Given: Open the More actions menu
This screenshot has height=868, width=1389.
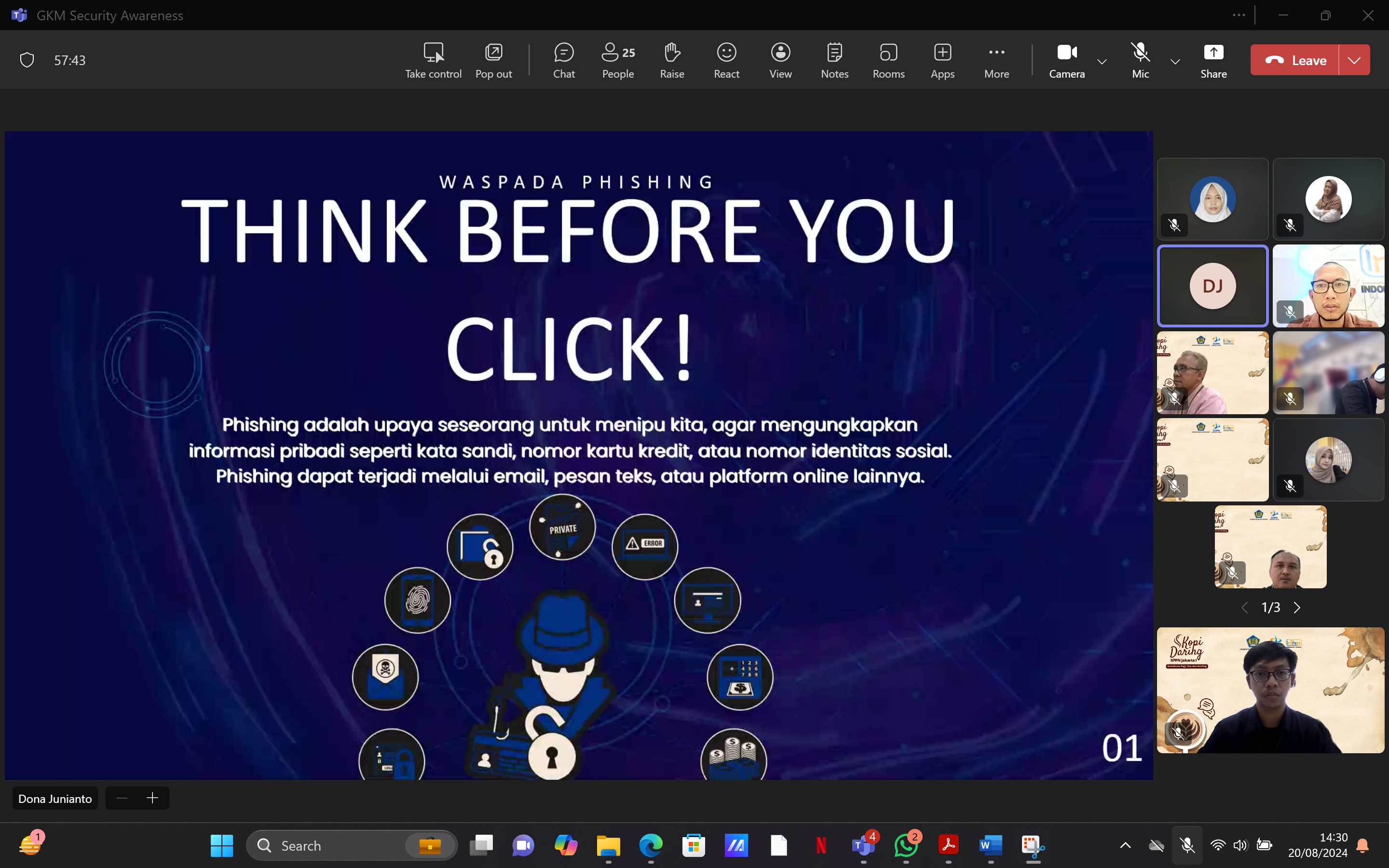Looking at the screenshot, I should (996, 60).
